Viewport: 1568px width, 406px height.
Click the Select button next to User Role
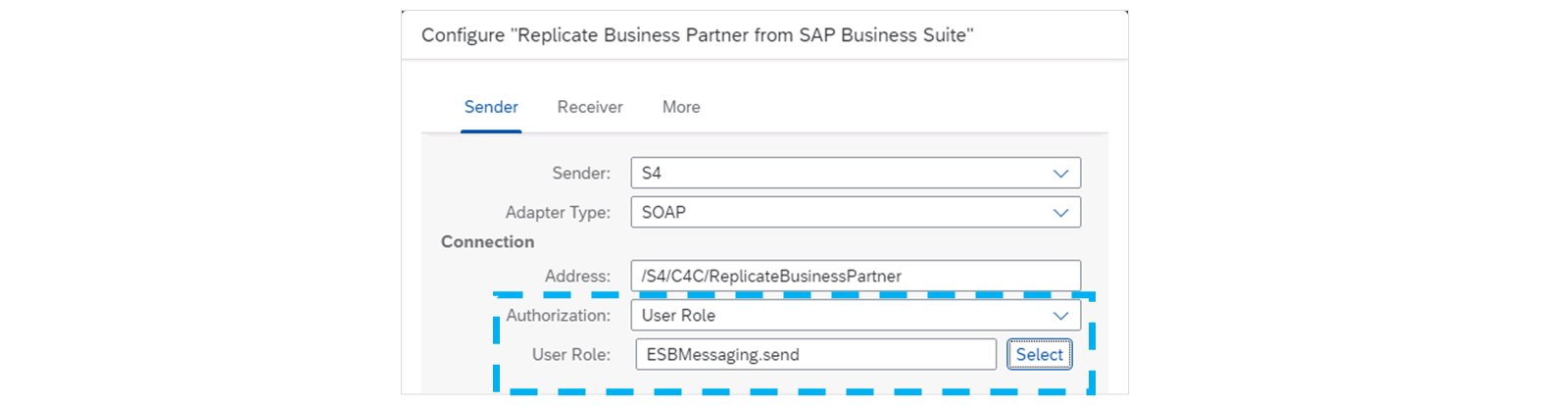tap(1039, 354)
